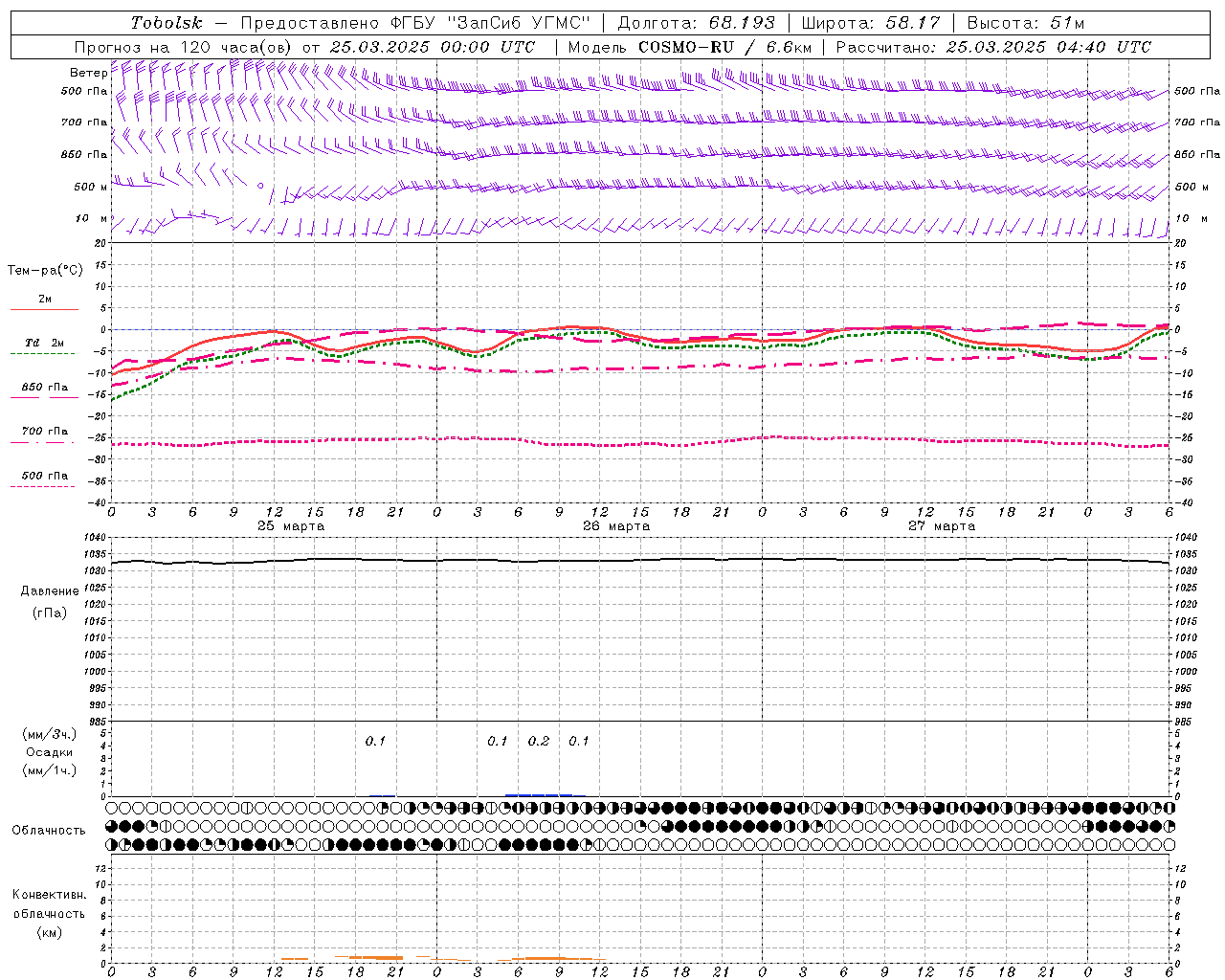Image resolution: width=1225 pixels, height=980 pixels.
Task: Select the "Предоставлено ФГБУ ЗапСиб УГМС" provider text
Action: coord(415,23)
